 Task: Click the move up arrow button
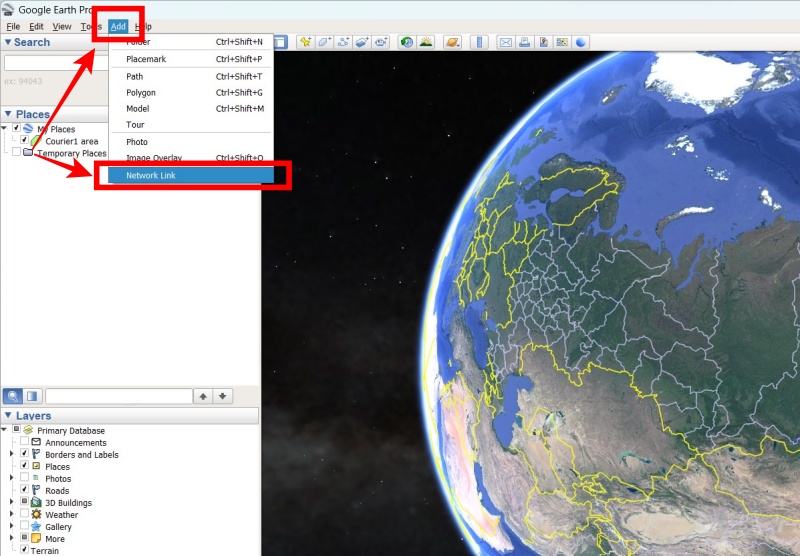point(204,396)
